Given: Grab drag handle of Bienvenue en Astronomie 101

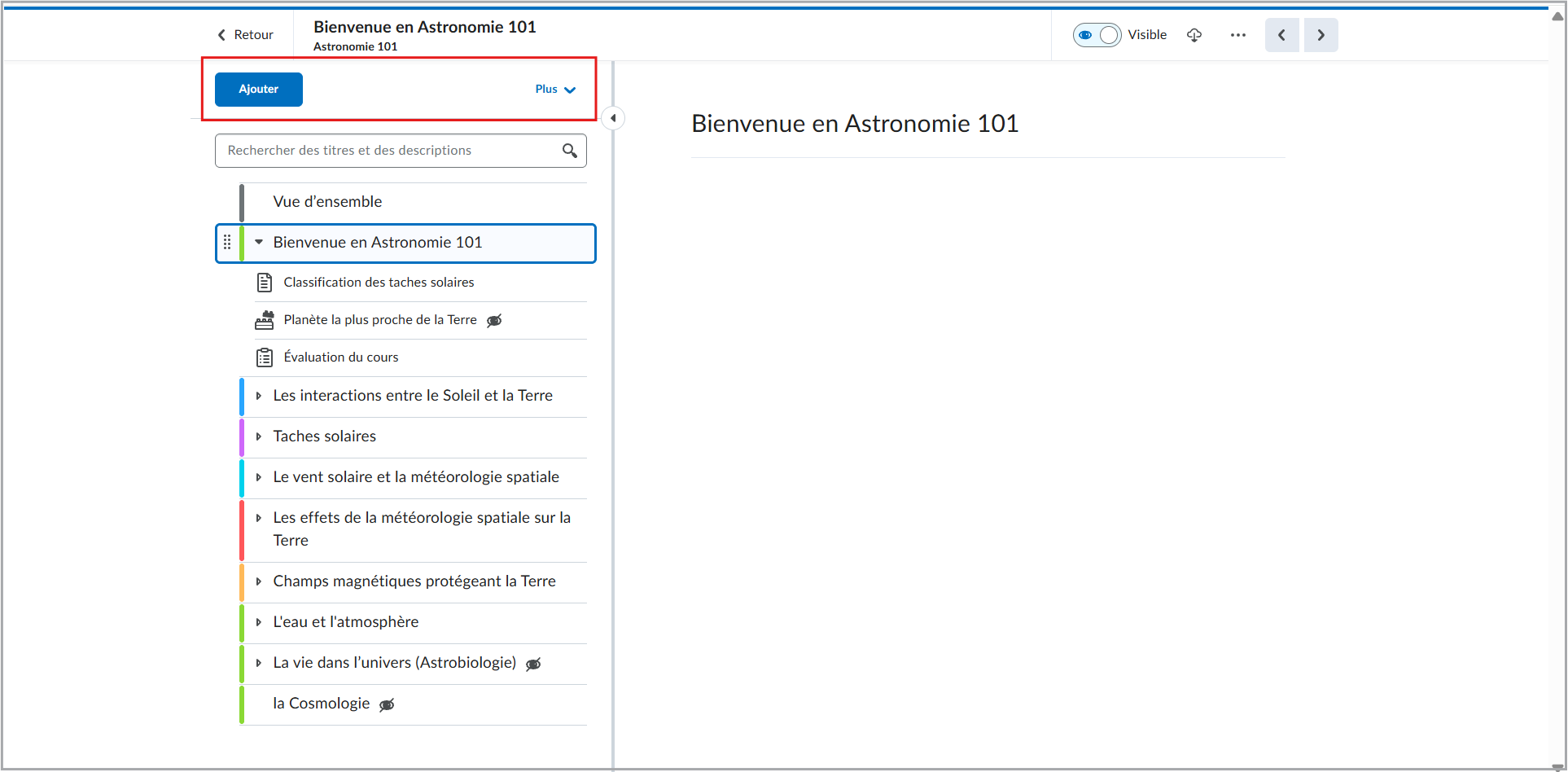Looking at the screenshot, I should coord(227,242).
